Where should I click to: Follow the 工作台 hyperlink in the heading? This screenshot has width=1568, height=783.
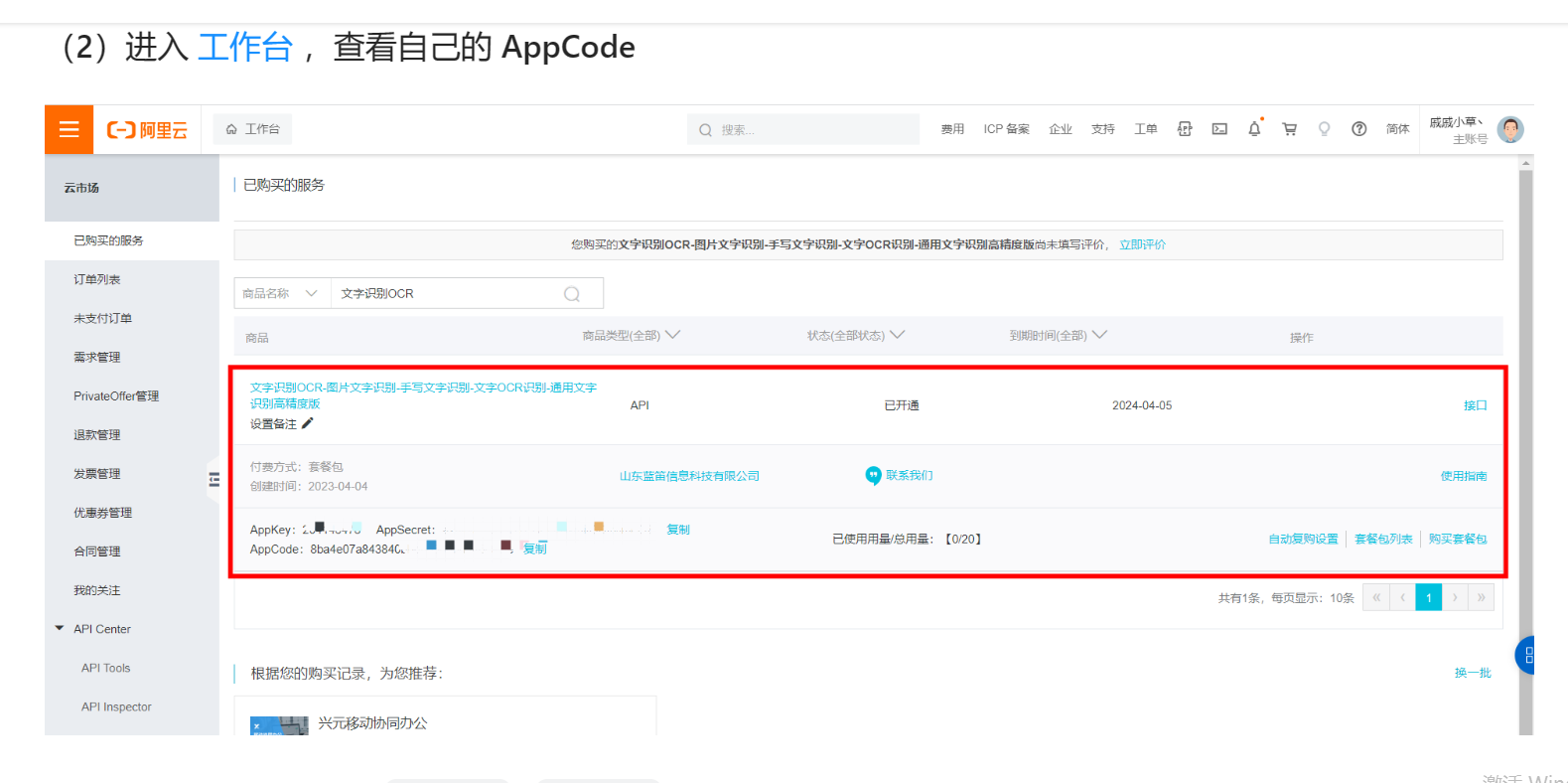point(245,47)
